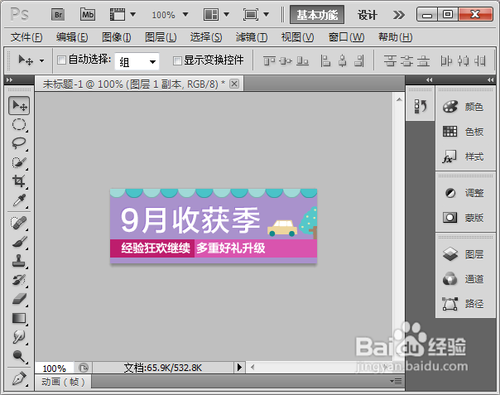500x395 pixels.
Task: Select the Clone Stamp tool
Action: click(x=19, y=261)
